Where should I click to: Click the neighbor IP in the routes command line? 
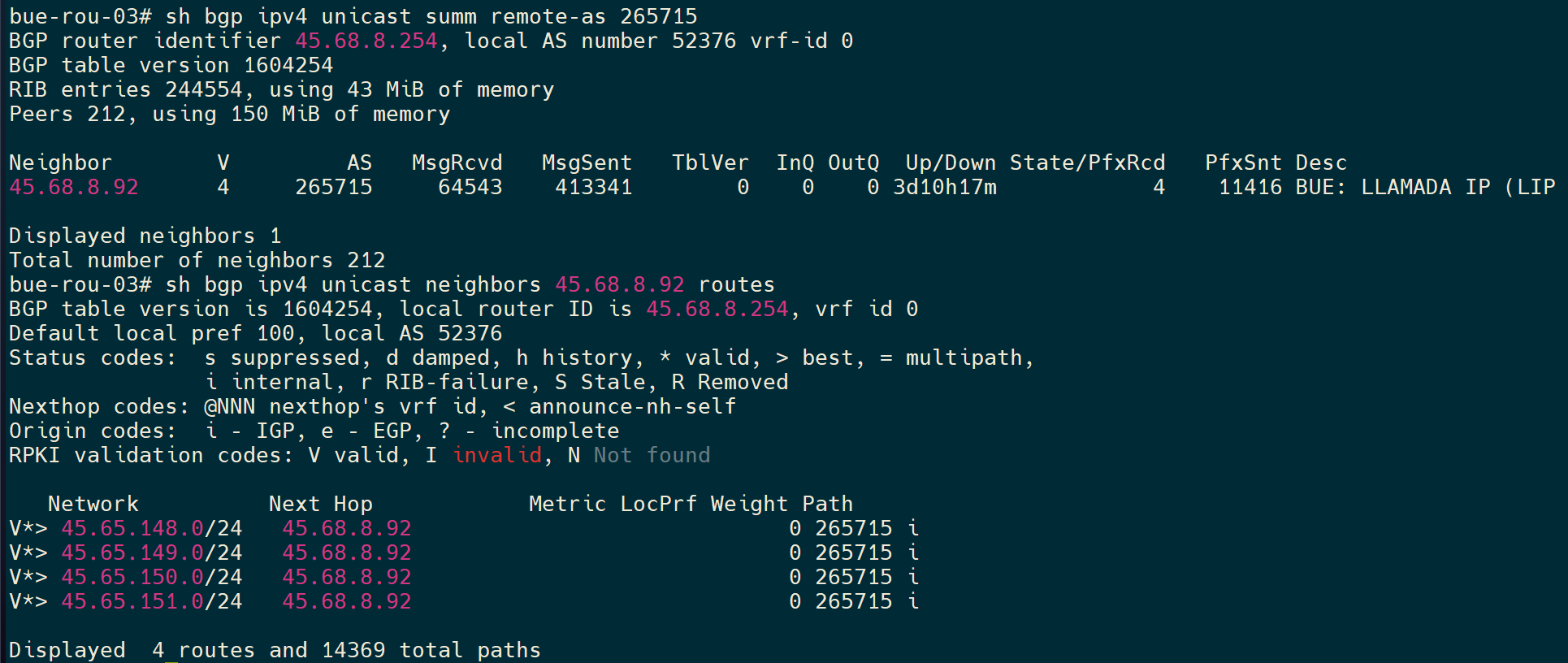click(620, 284)
